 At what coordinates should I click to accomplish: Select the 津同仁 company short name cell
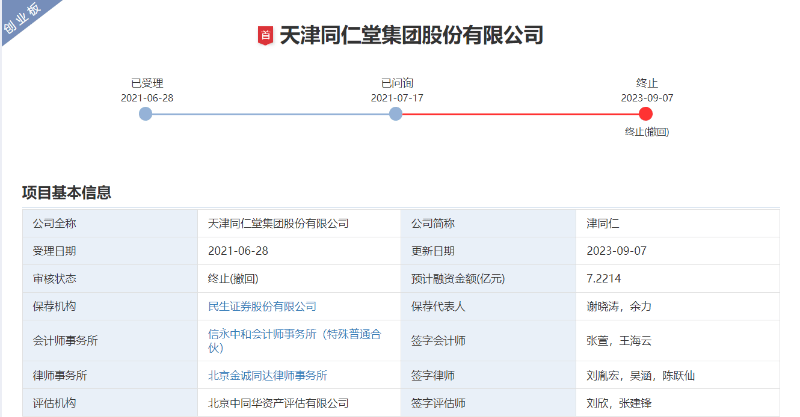(x=603, y=223)
